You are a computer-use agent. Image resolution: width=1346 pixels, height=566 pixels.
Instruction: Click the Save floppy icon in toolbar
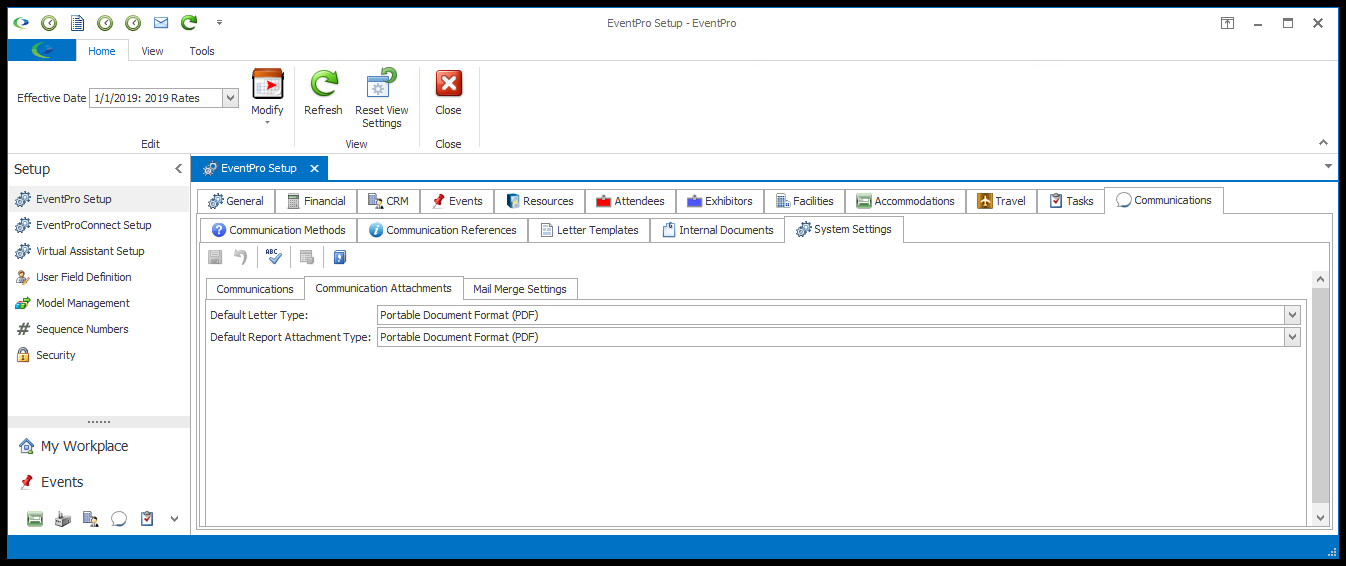point(215,257)
